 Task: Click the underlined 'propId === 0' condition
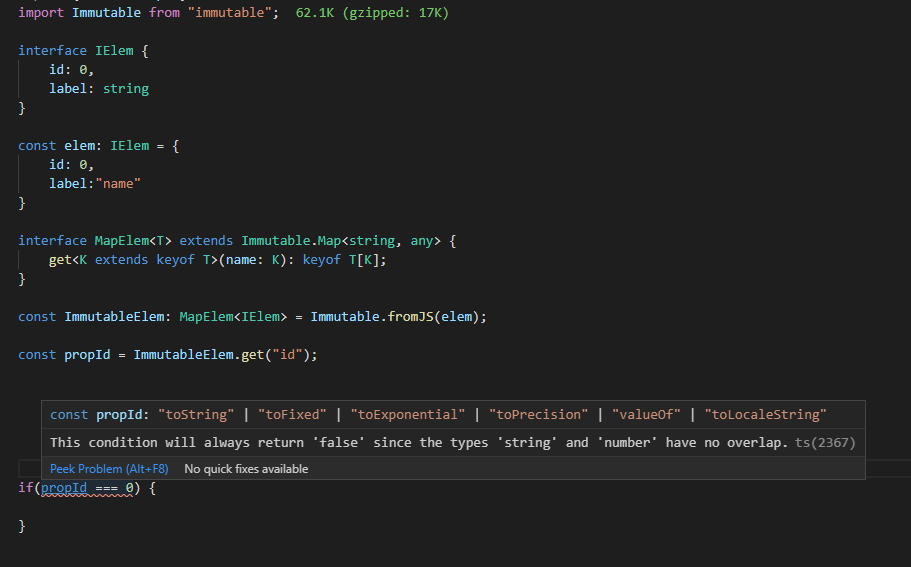[x=87, y=488]
